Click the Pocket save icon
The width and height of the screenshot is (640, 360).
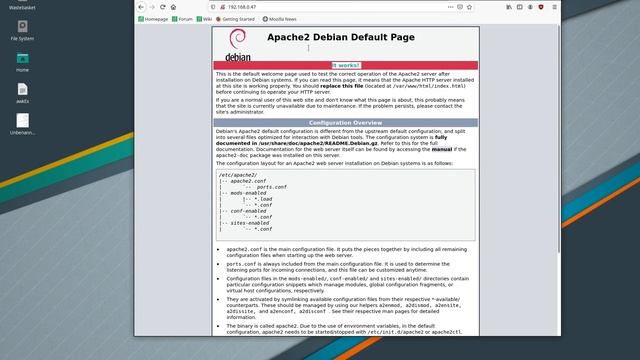pyautogui.click(x=460, y=7)
